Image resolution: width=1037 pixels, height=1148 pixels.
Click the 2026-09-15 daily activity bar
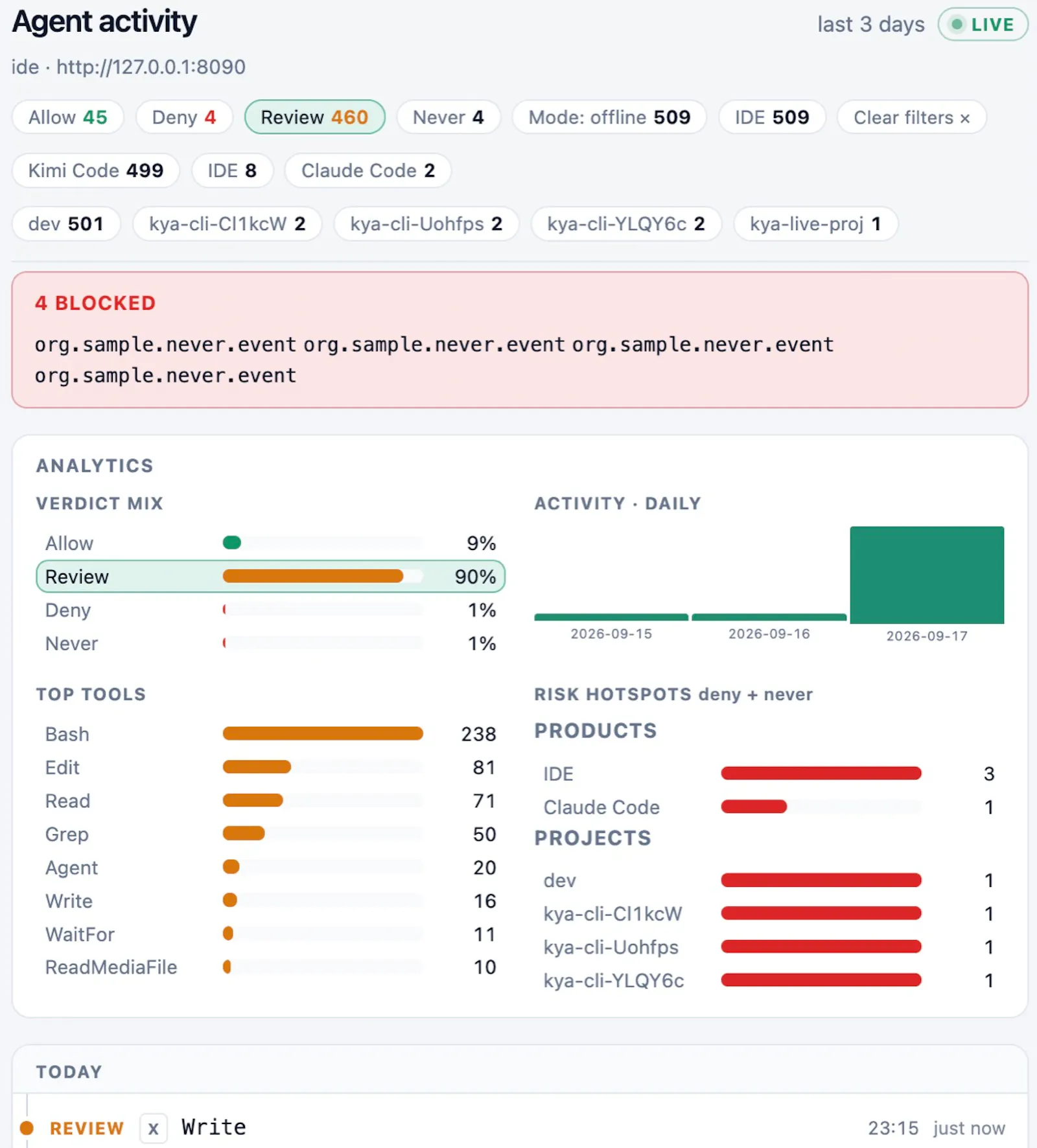click(611, 617)
